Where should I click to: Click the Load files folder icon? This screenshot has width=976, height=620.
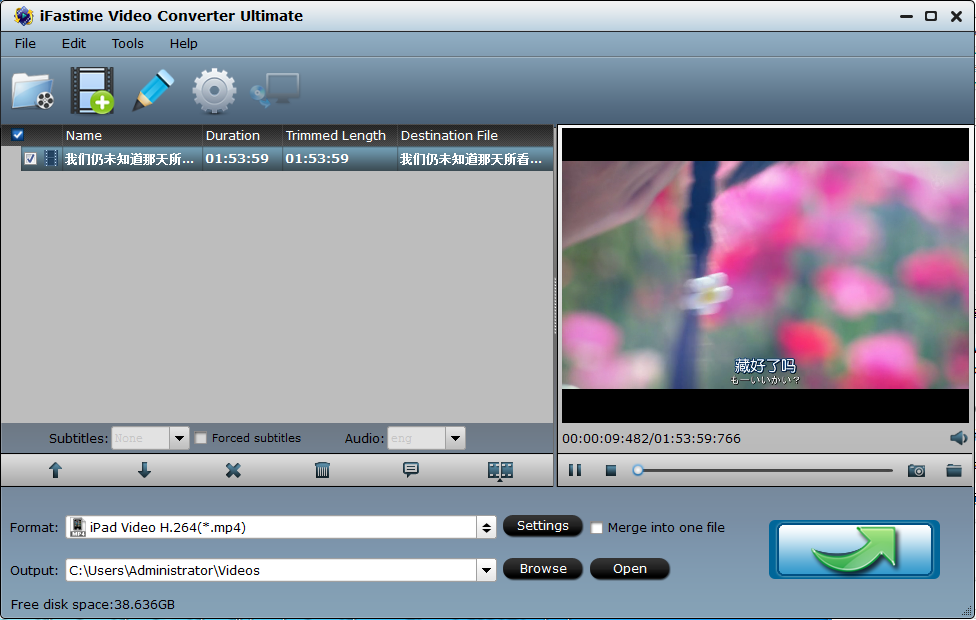tap(33, 91)
